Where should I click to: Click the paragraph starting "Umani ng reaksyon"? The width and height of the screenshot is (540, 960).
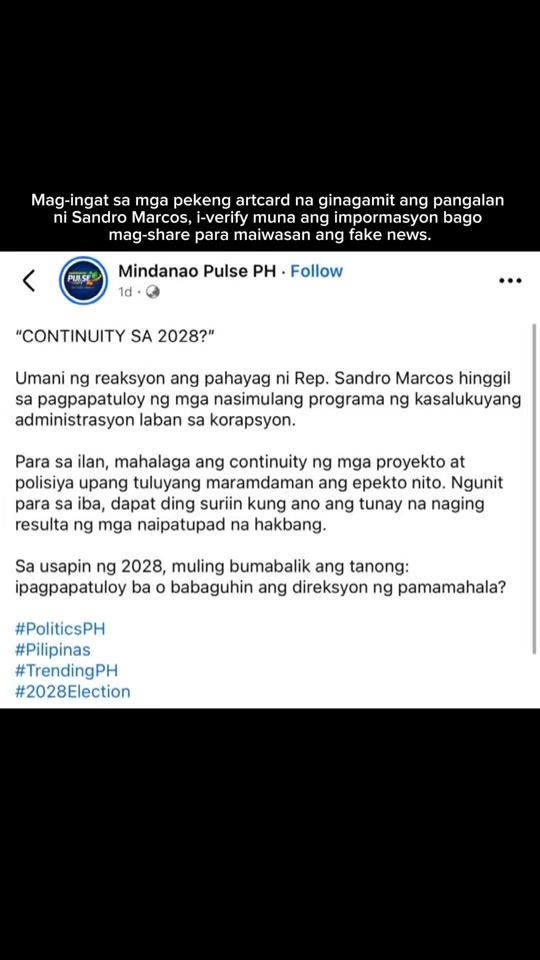tap(268, 400)
